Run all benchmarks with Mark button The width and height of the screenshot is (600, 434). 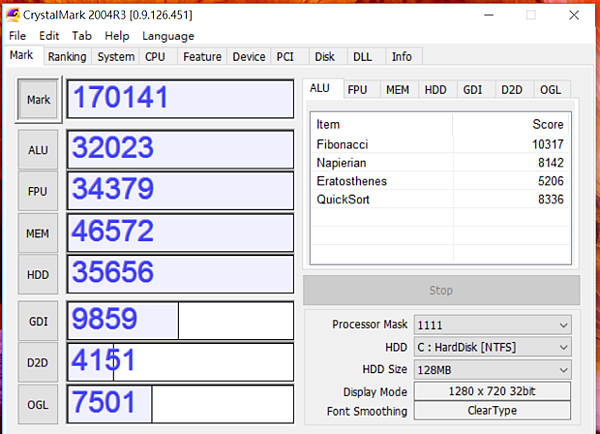tap(38, 100)
